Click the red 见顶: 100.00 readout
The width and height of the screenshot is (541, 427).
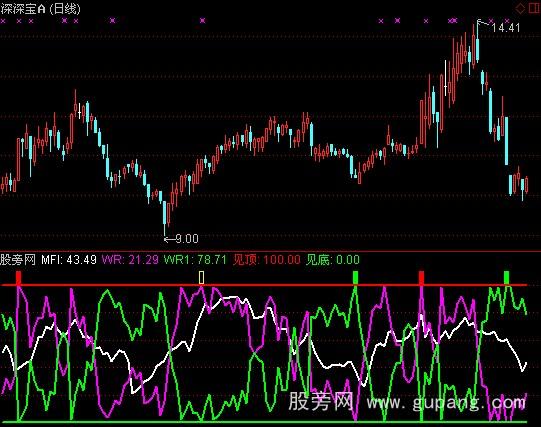266,259
